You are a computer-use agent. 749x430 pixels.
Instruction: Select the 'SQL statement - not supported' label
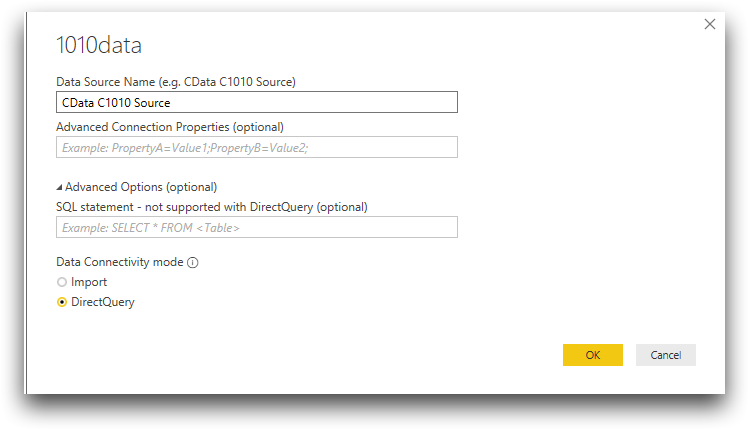212,207
